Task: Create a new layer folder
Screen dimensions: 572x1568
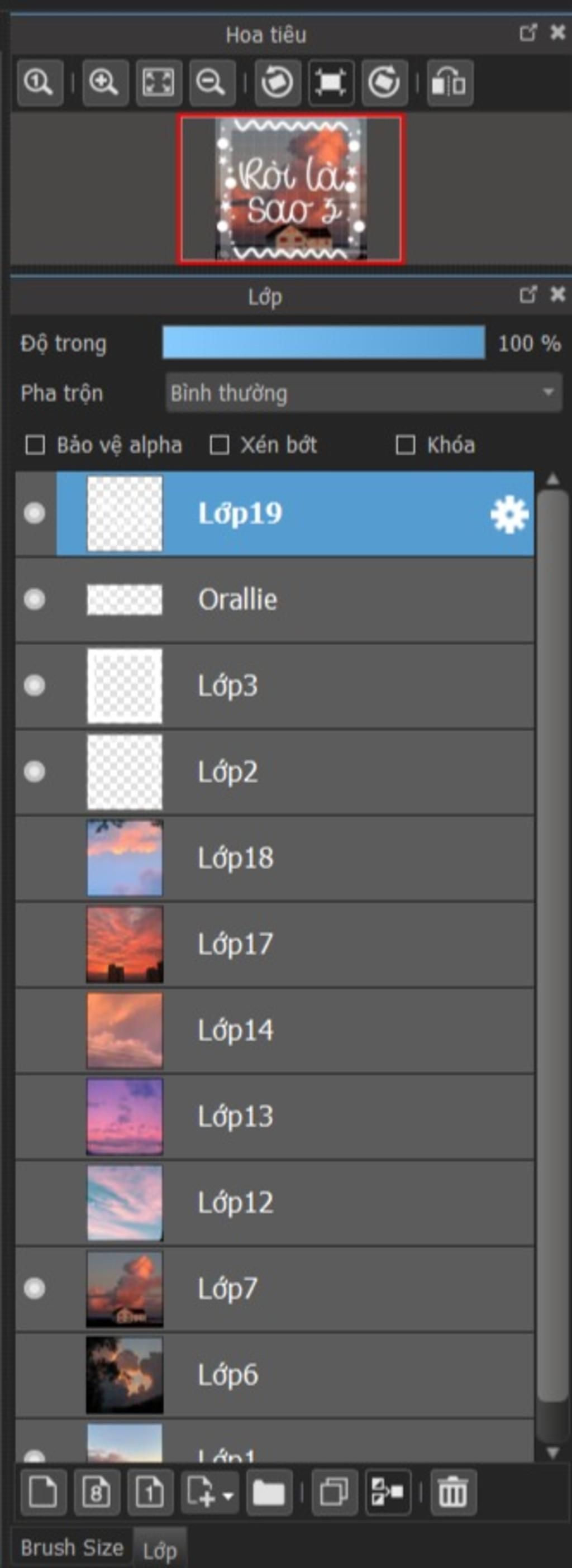Action: 268,1492
